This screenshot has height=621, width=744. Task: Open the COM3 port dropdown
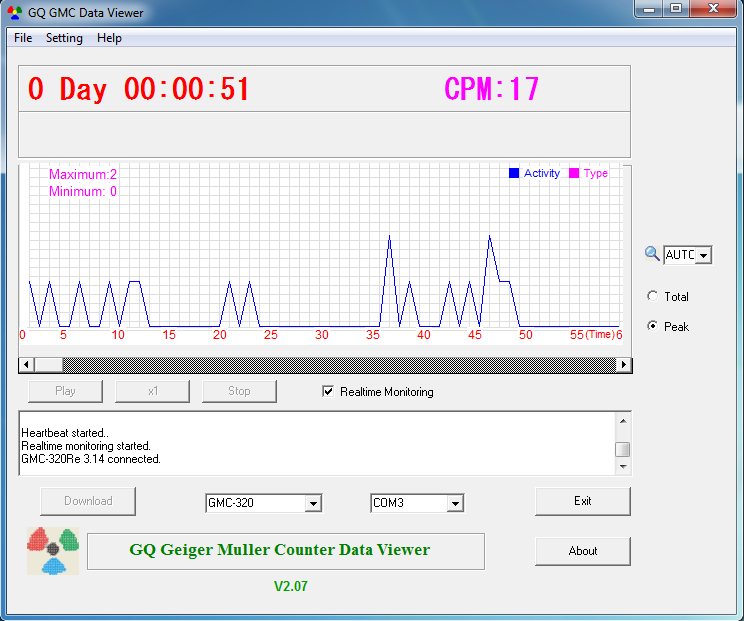pos(455,503)
